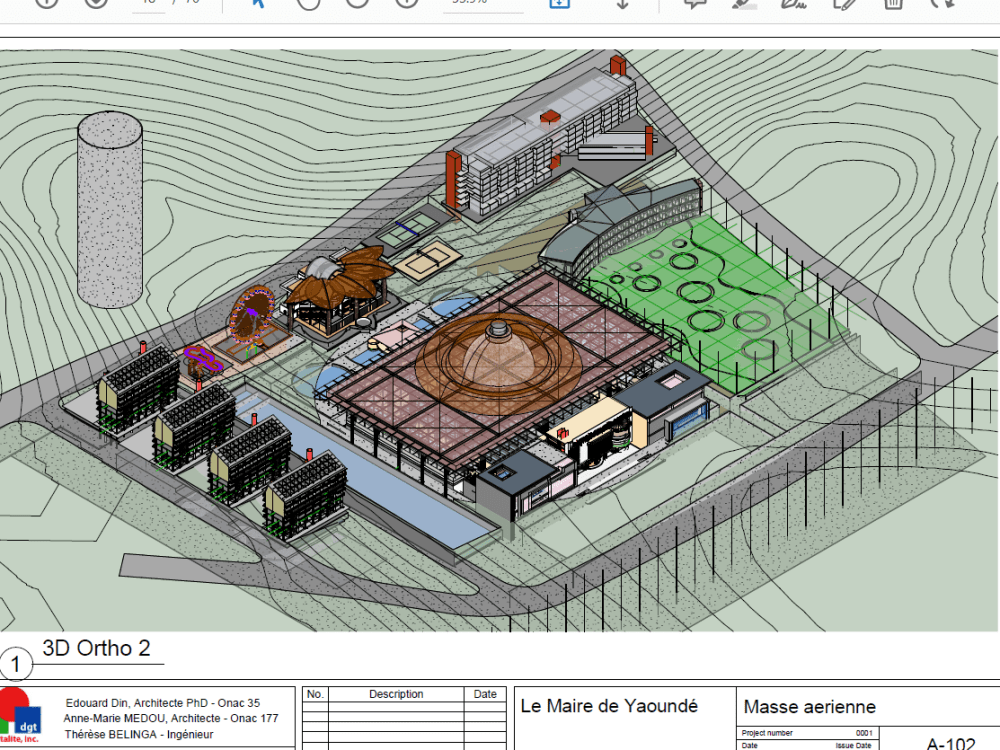The width and height of the screenshot is (1000, 750).
Task: Click 'Le Maire de Yaoundé' client name
Action: pos(609,706)
